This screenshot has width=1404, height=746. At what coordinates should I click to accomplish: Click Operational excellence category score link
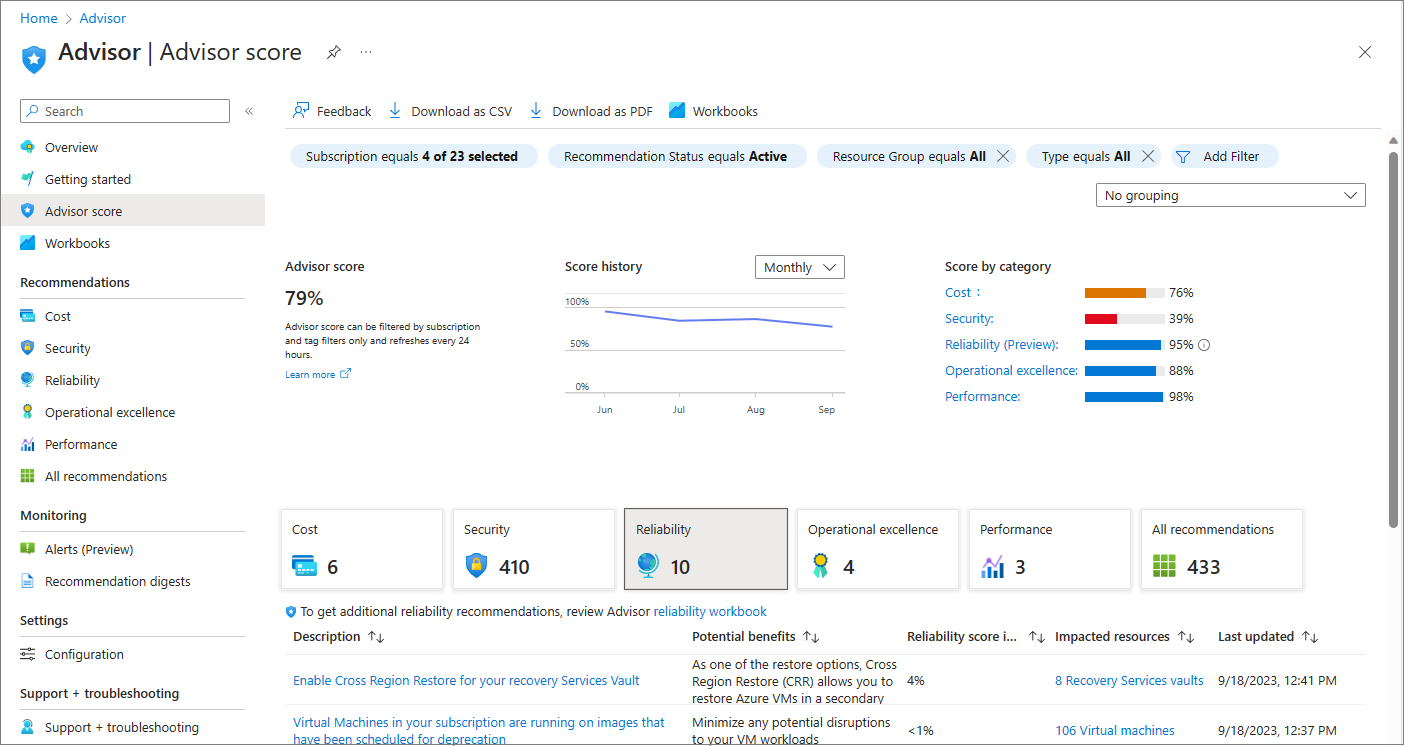1012,371
